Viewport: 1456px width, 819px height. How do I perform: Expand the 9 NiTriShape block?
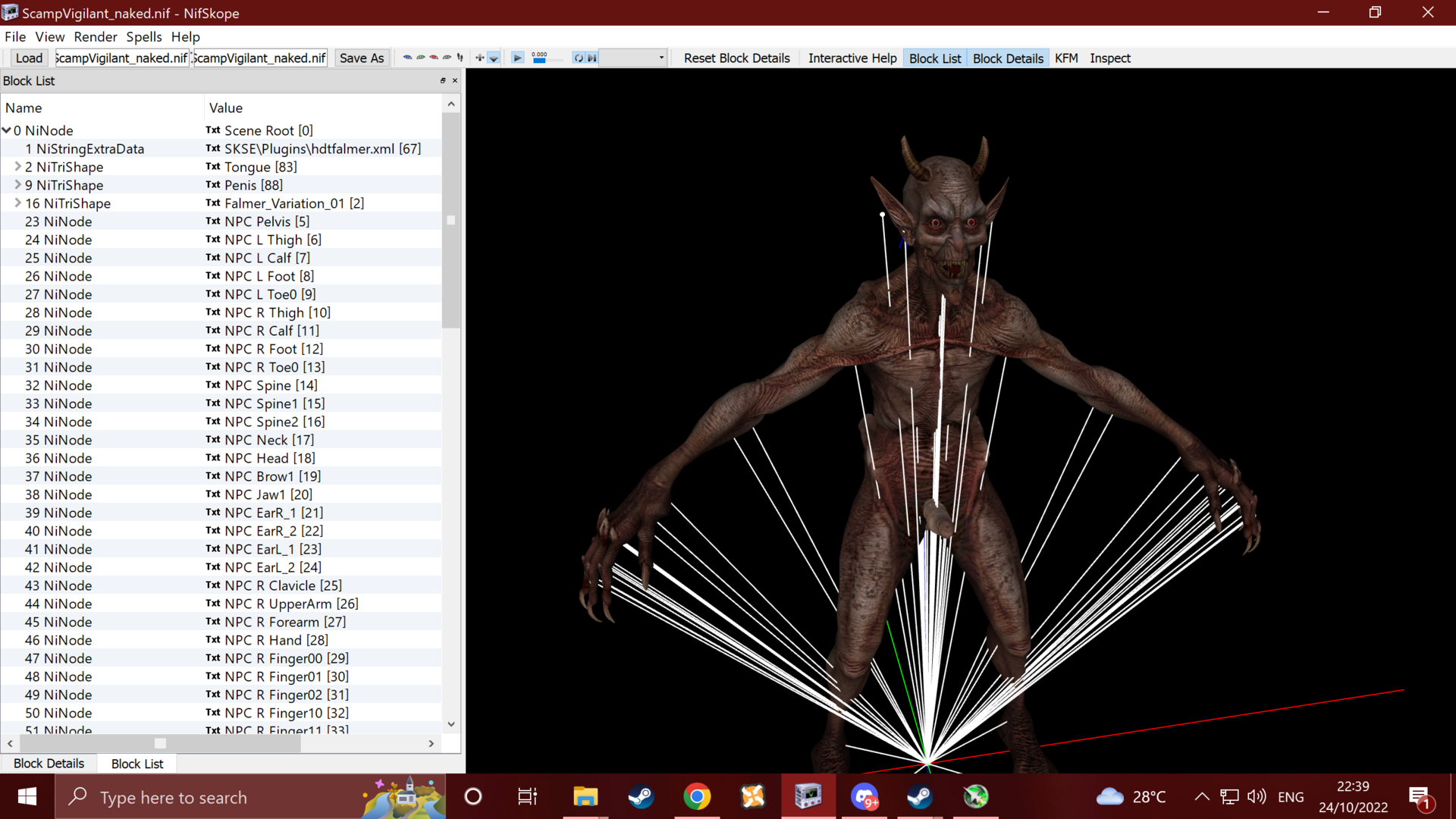pyautogui.click(x=18, y=184)
